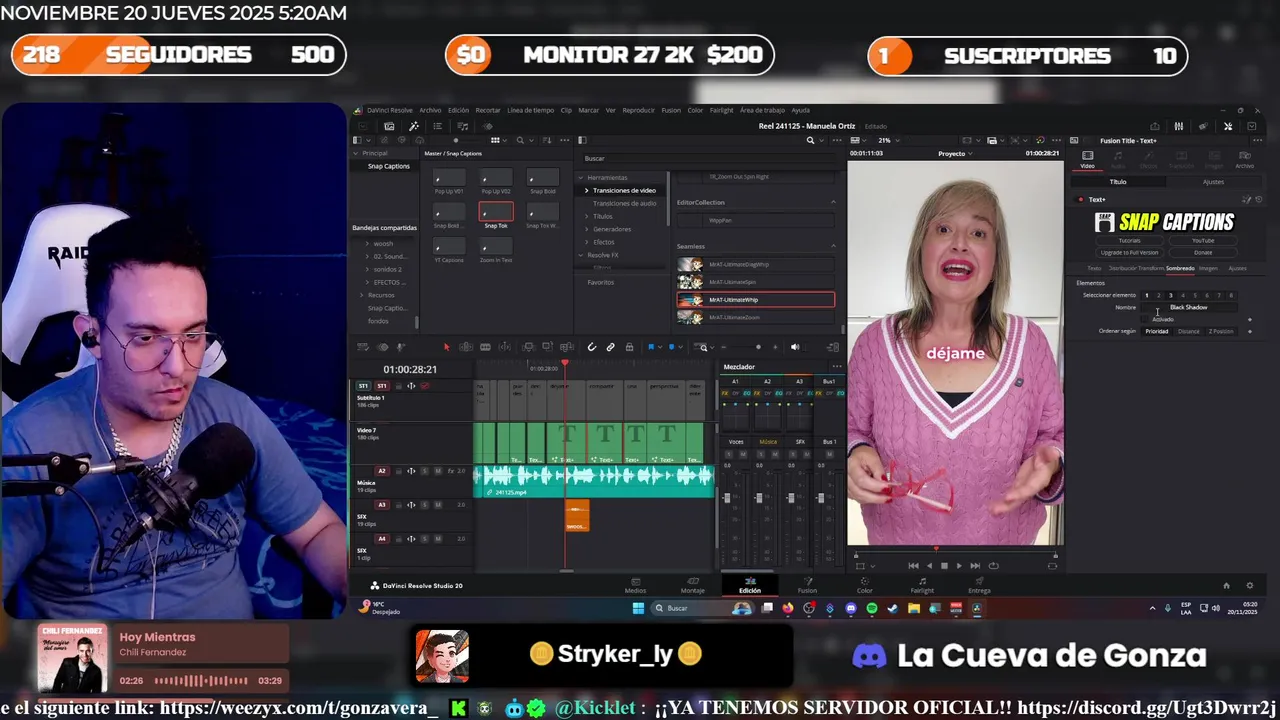Open the Media Pool icon in top toolbar
Viewport: 1280px width, 720px height.
[389, 126]
